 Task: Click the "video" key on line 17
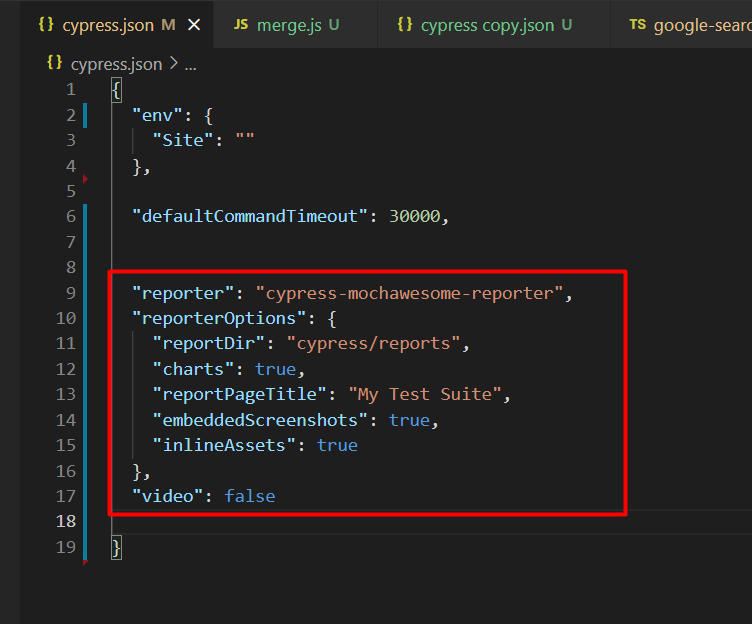[x=168, y=496]
